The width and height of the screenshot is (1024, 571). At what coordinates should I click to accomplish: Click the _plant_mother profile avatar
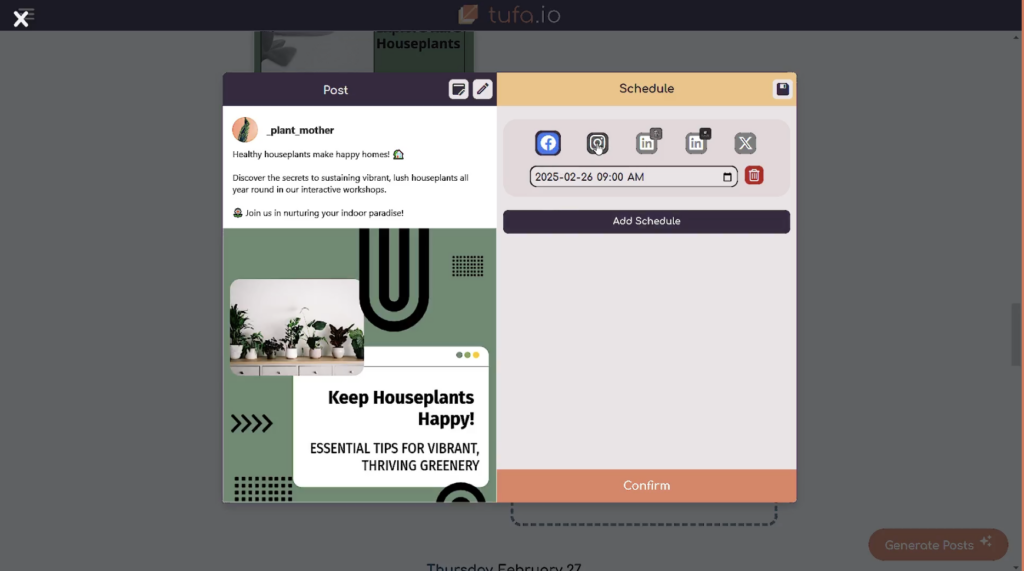coord(245,130)
